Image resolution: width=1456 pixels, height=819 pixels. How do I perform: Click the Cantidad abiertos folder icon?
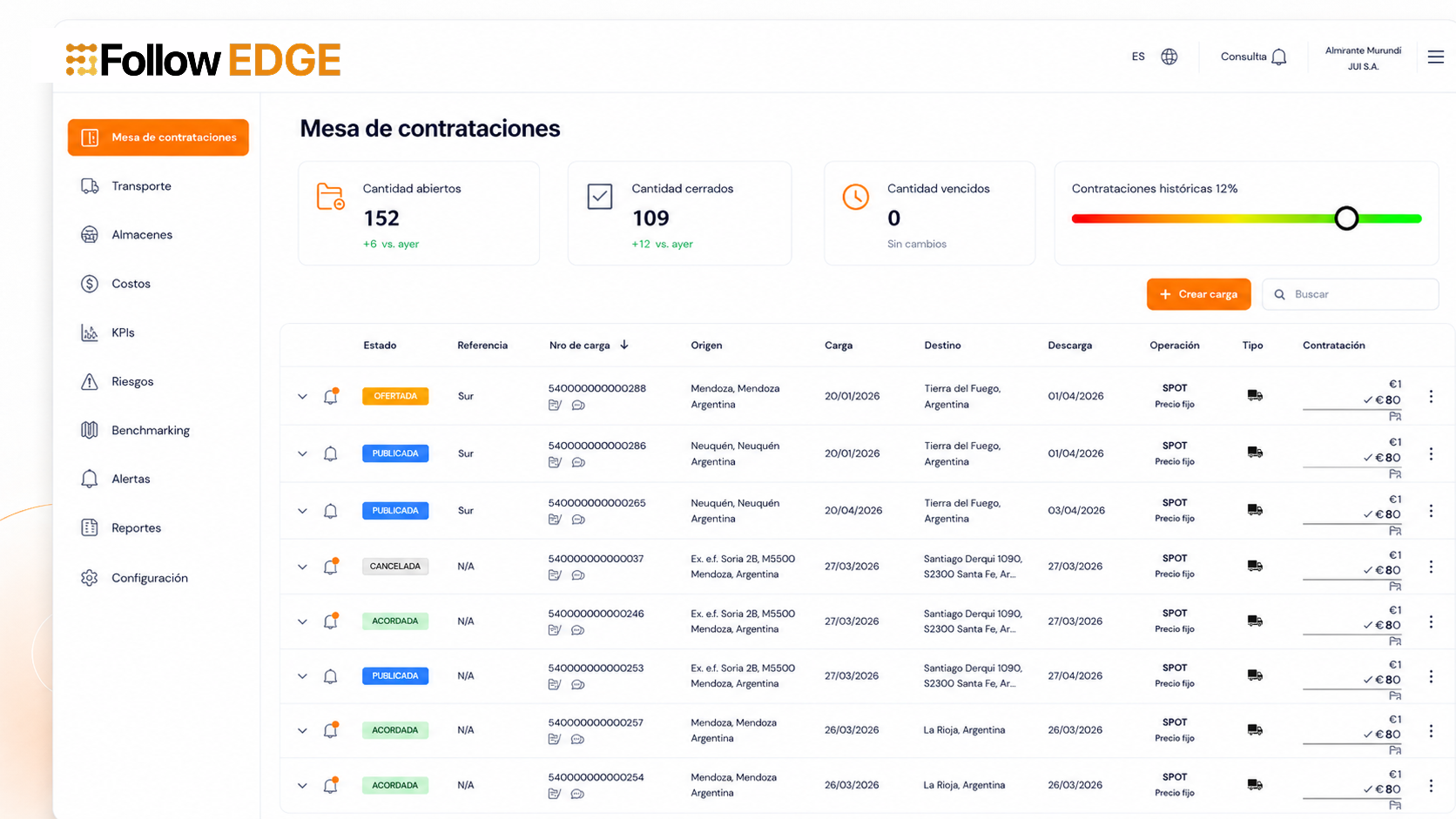coord(331,197)
